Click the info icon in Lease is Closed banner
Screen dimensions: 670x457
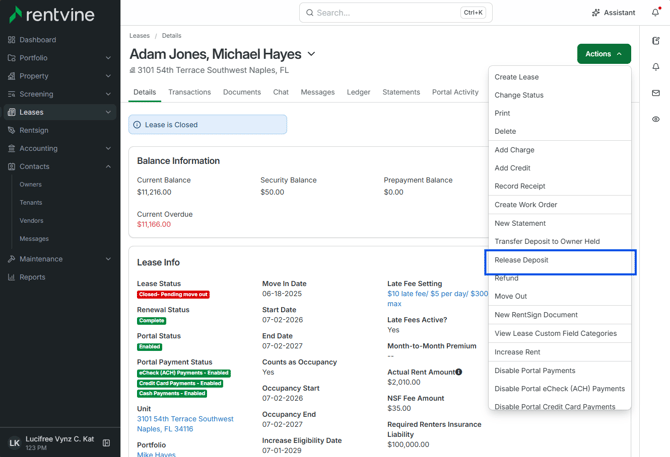pyautogui.click(x=137, y=125)
